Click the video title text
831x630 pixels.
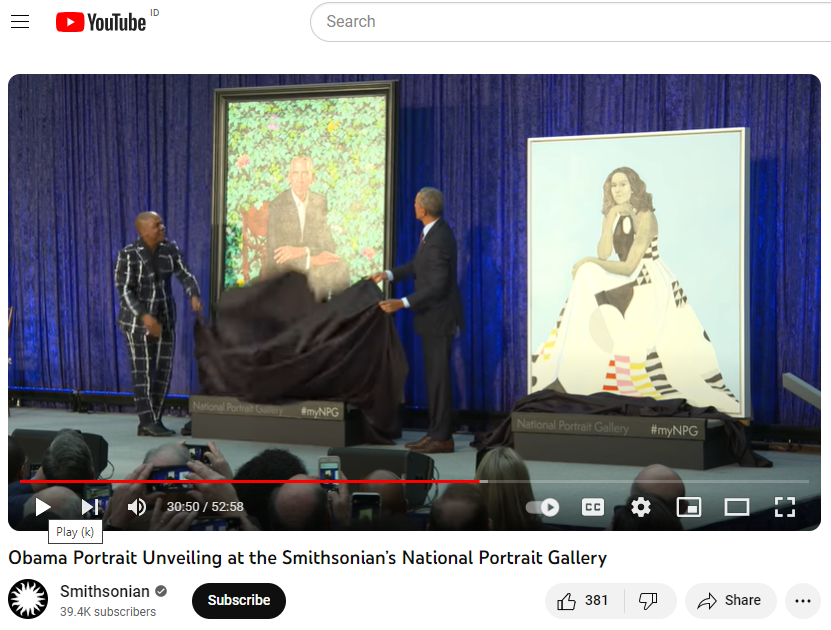pyautogui.click(x=307, y=558)
